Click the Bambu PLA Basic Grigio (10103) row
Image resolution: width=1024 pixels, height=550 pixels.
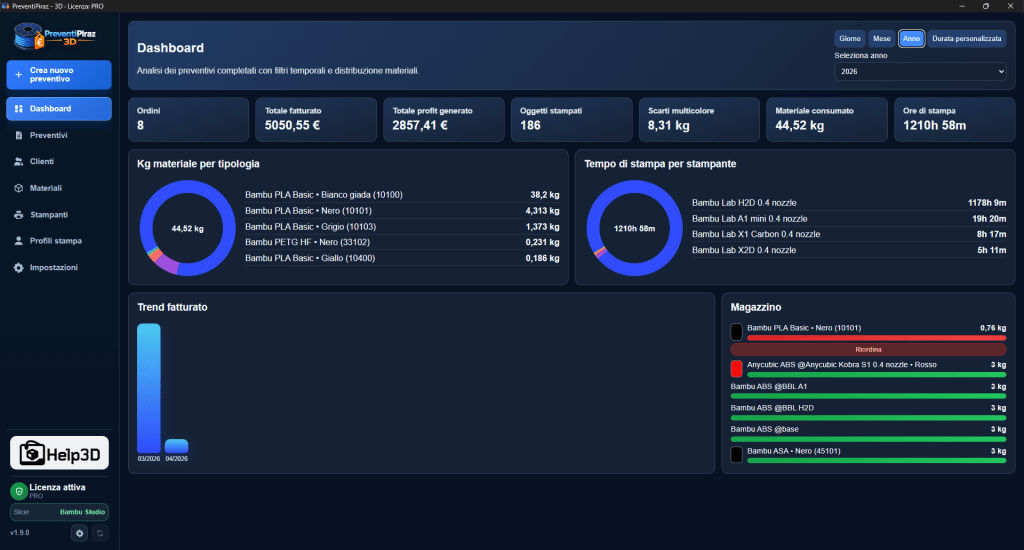402,227
